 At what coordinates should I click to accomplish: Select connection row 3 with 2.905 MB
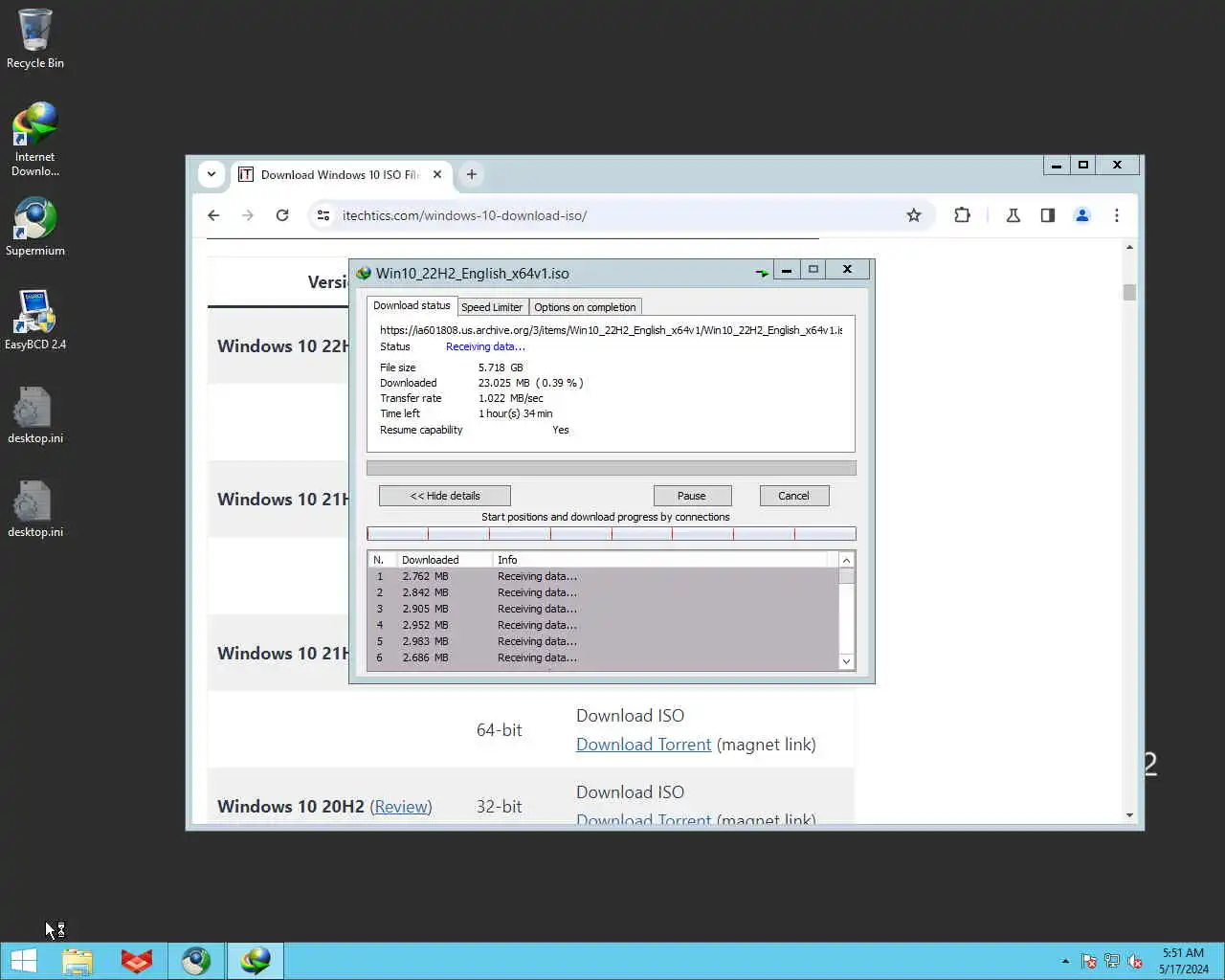603,609
